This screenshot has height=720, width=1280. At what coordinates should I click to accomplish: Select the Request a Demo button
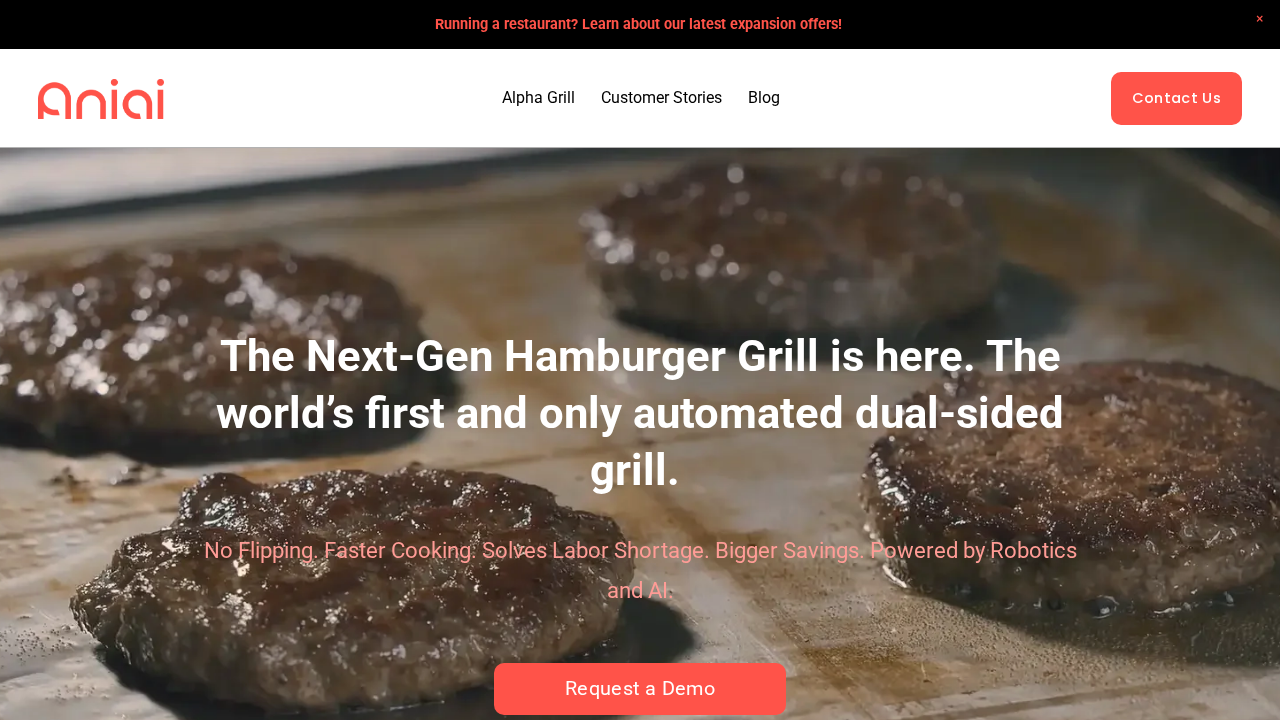point(640,689)
